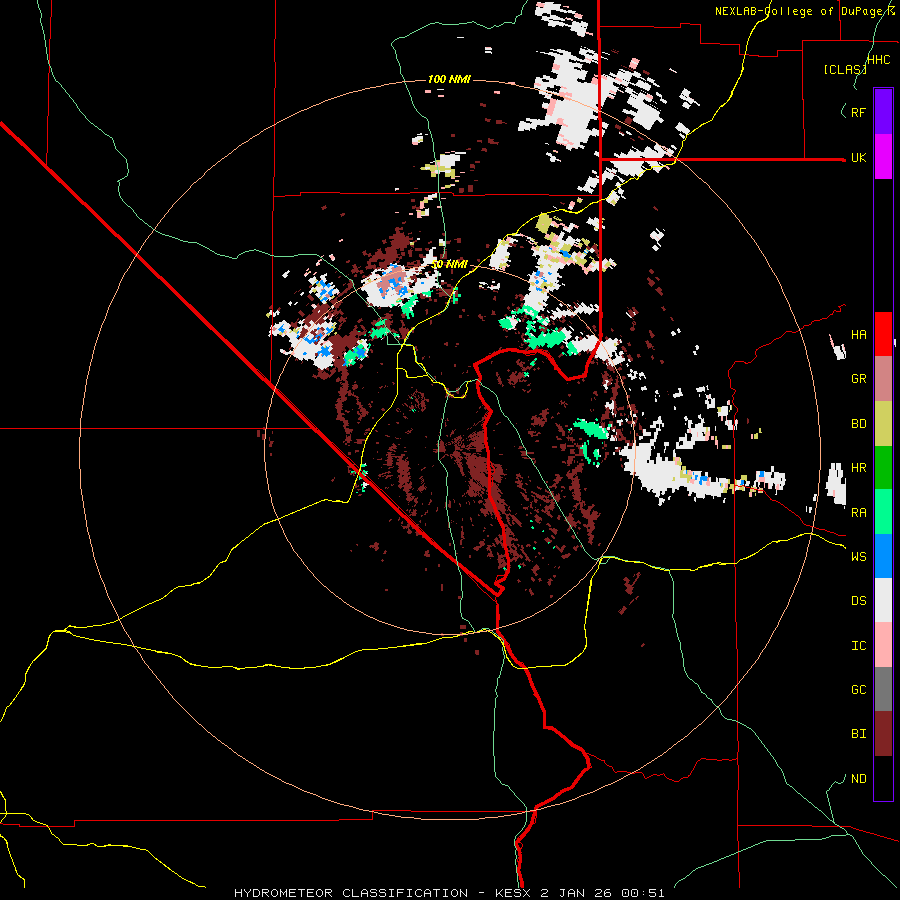Click the ND legend label
Viewport: 900px width, 900px height.
(859, 779)
